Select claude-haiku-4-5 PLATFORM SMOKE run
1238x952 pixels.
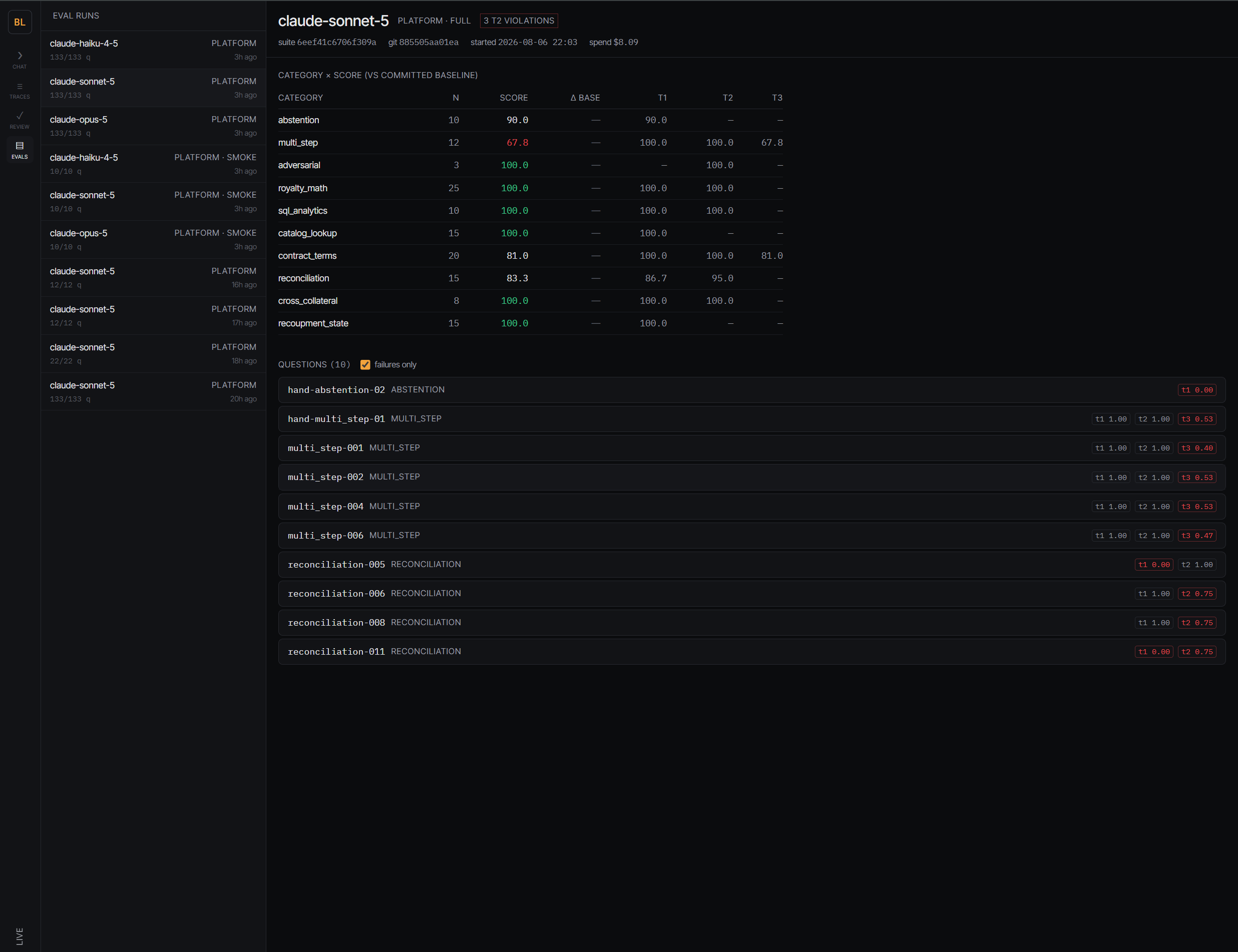coord(153,164)
